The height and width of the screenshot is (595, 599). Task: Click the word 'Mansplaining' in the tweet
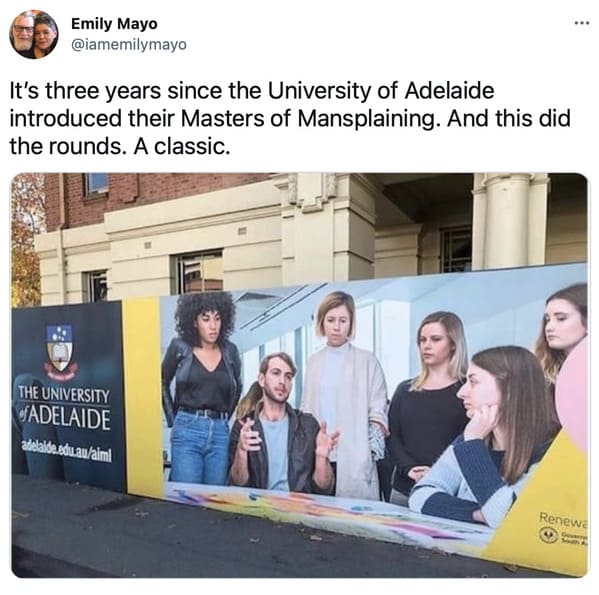[366, 119]
